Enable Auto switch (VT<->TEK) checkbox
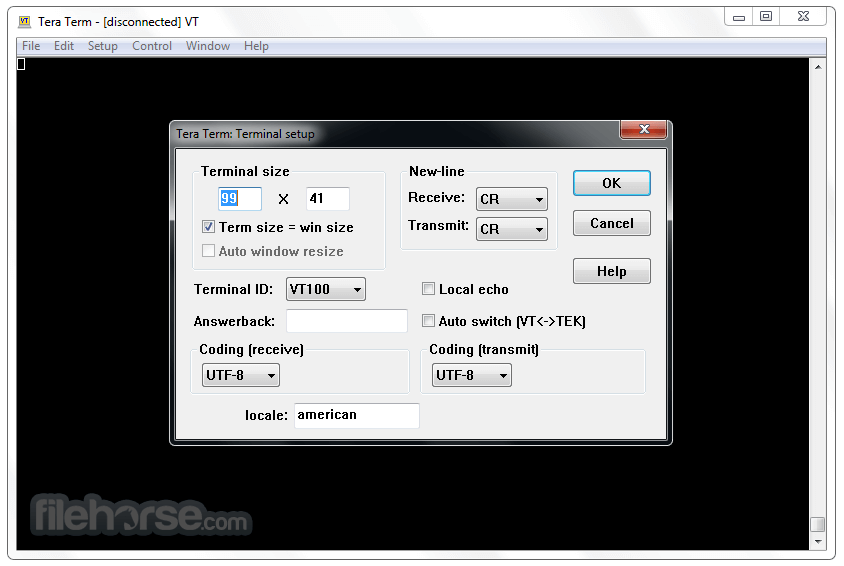Screen dimensions: 844x566 coord(428,321)
